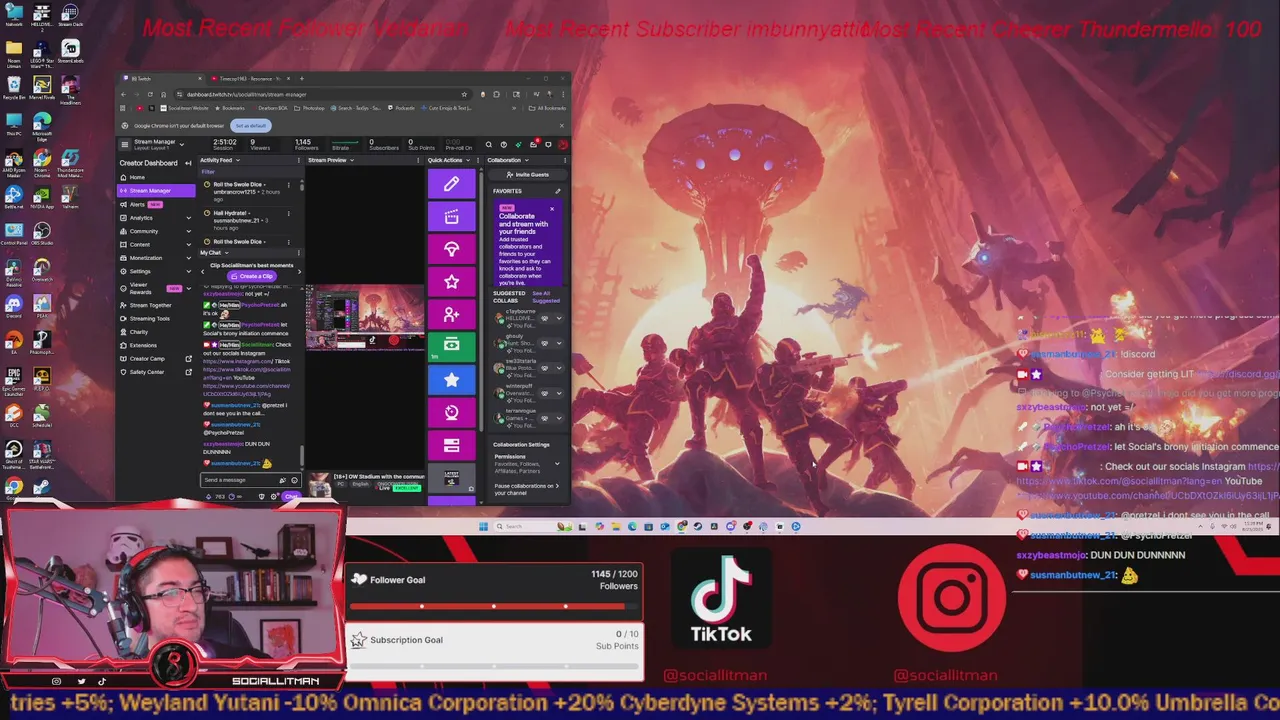This screenshot has height=720, width=1280.
Task: Click the server-stack quick action tile
Action: (x=451, y=445)
